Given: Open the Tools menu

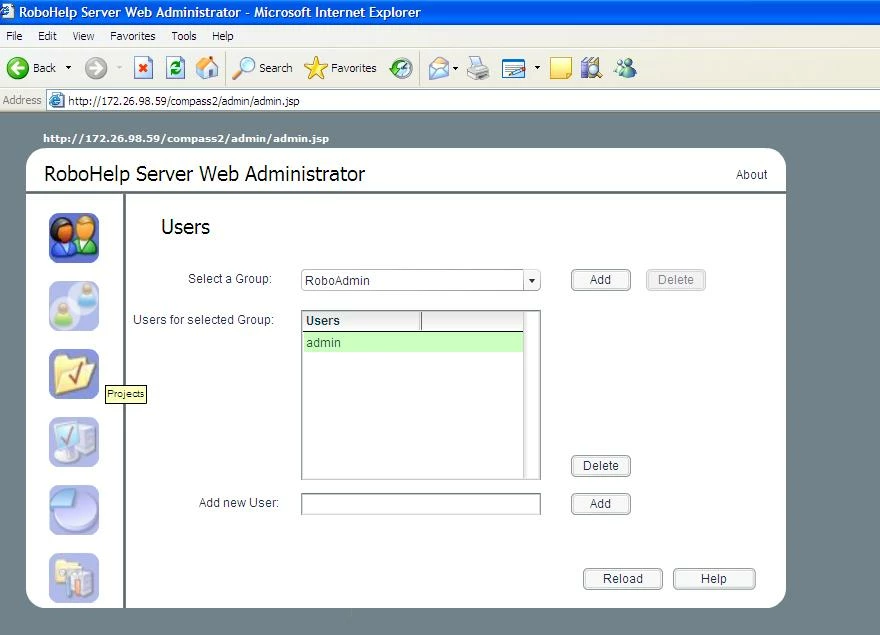Looking at the screenshot, I should (x=184, y=36).
